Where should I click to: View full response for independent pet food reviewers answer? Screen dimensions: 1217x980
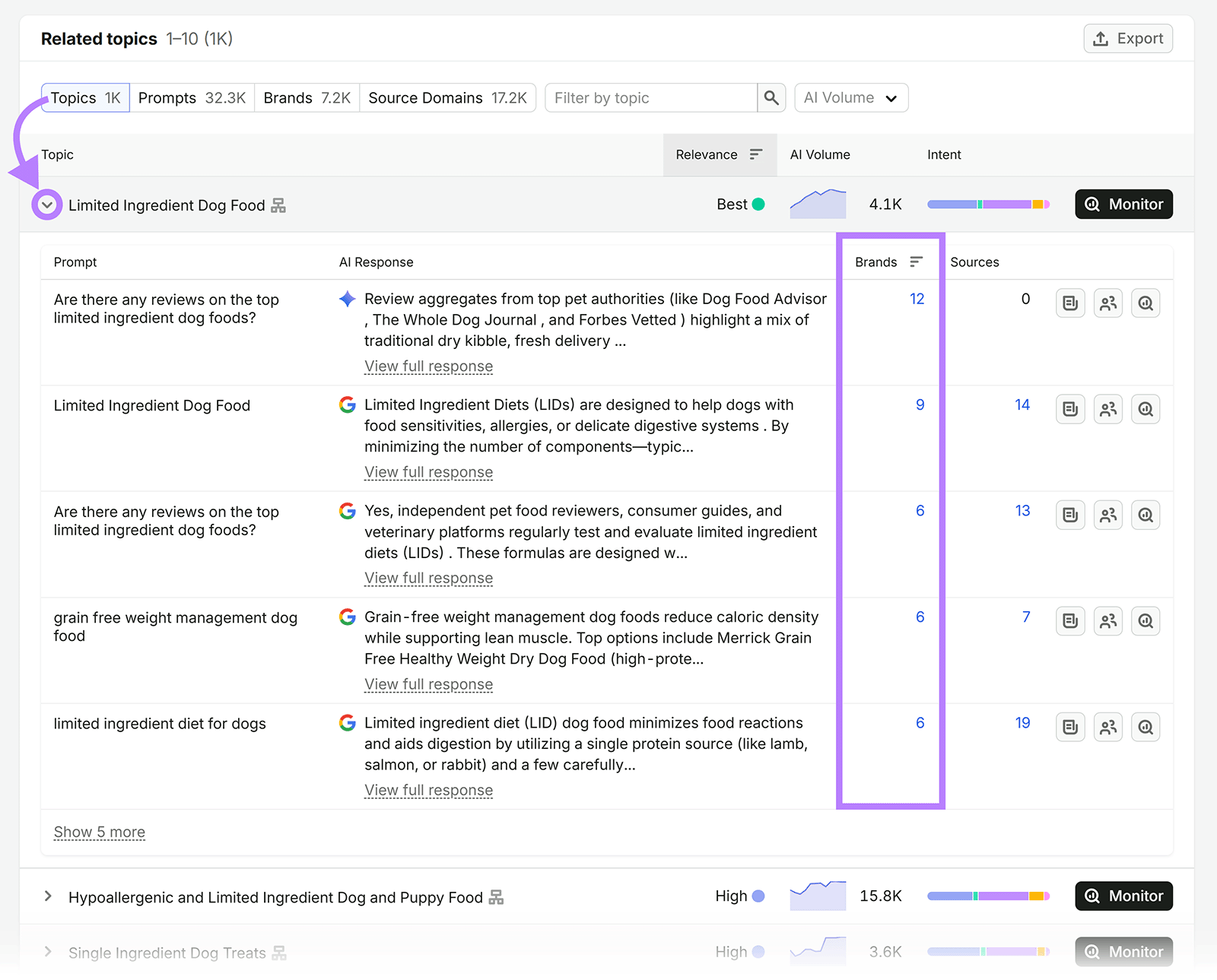[428, 578]
